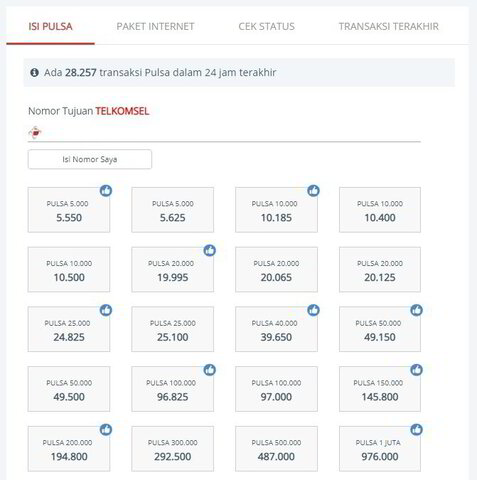
Task: Open the Cek Status tab
Action: [266, 26]
